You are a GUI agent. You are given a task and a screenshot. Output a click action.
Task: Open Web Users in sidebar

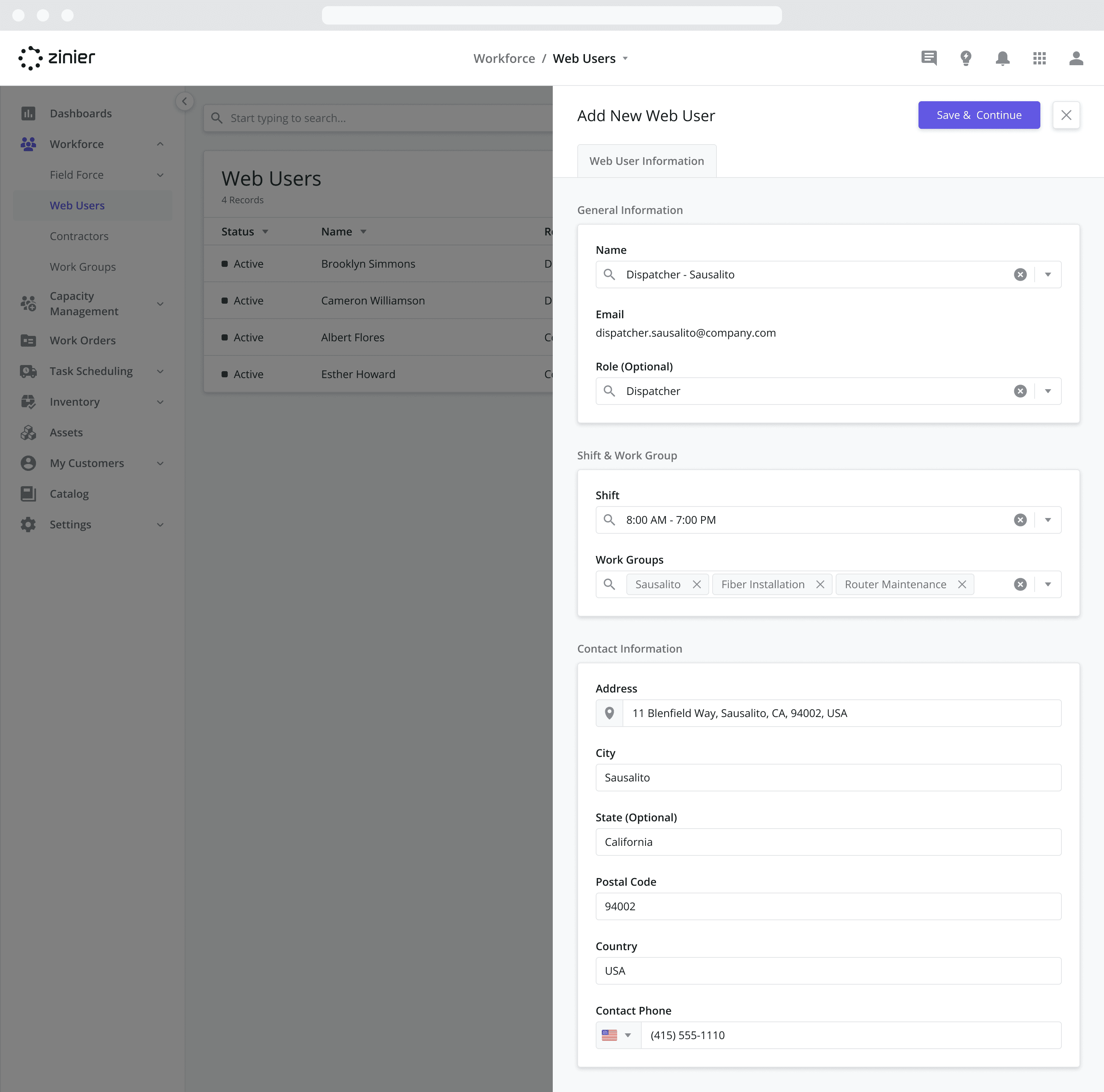tap(92, 205)
